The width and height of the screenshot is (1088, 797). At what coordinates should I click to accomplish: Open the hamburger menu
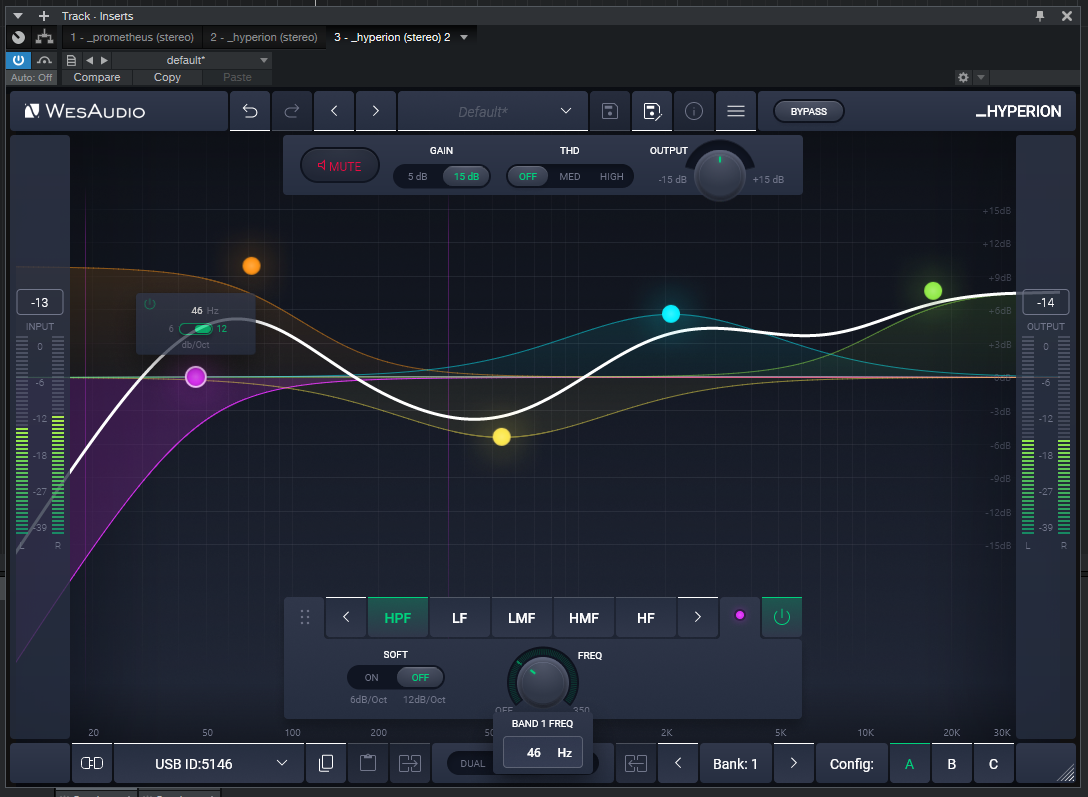[x=735, y=111]
